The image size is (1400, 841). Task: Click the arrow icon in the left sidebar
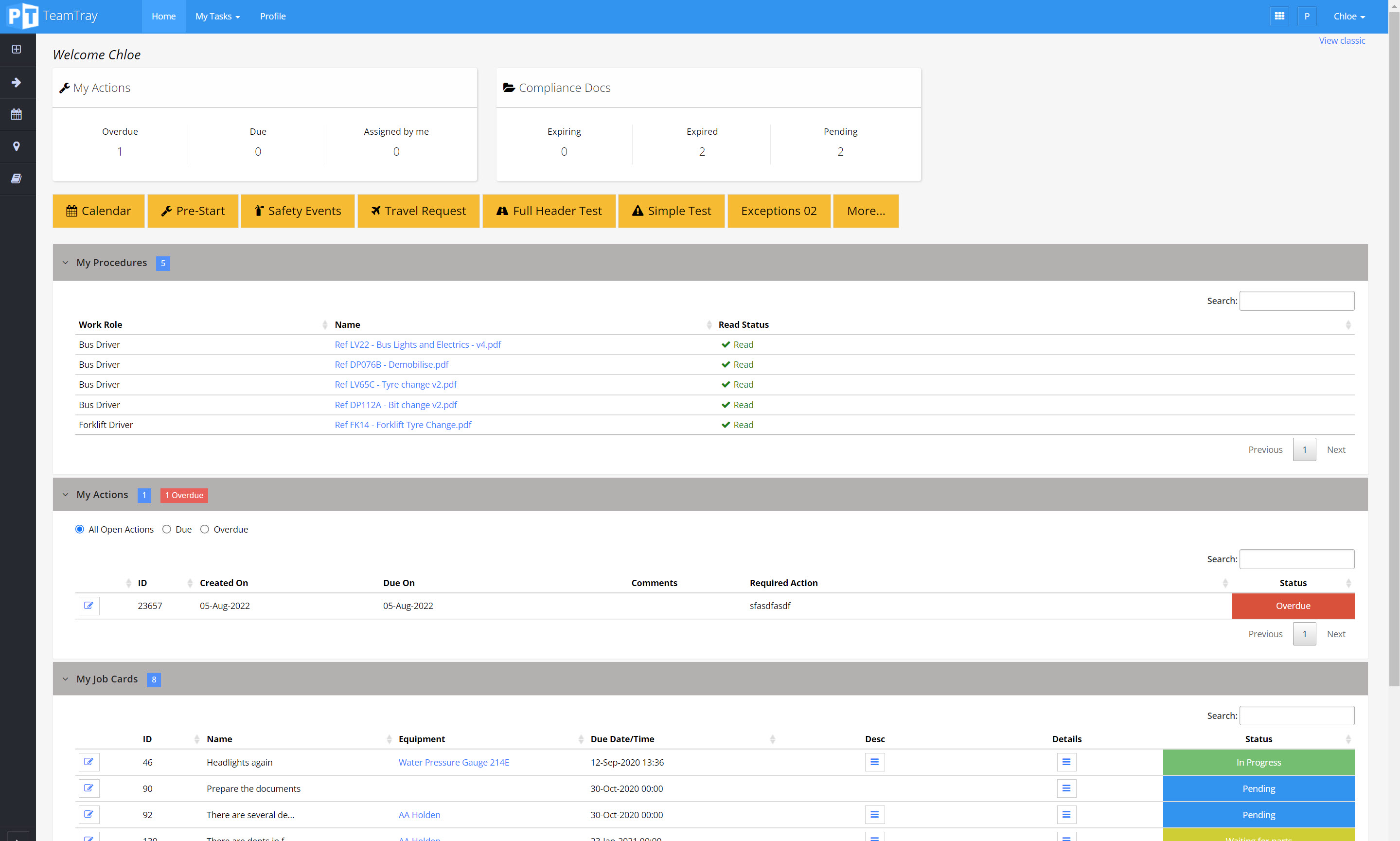coord(17,82)
